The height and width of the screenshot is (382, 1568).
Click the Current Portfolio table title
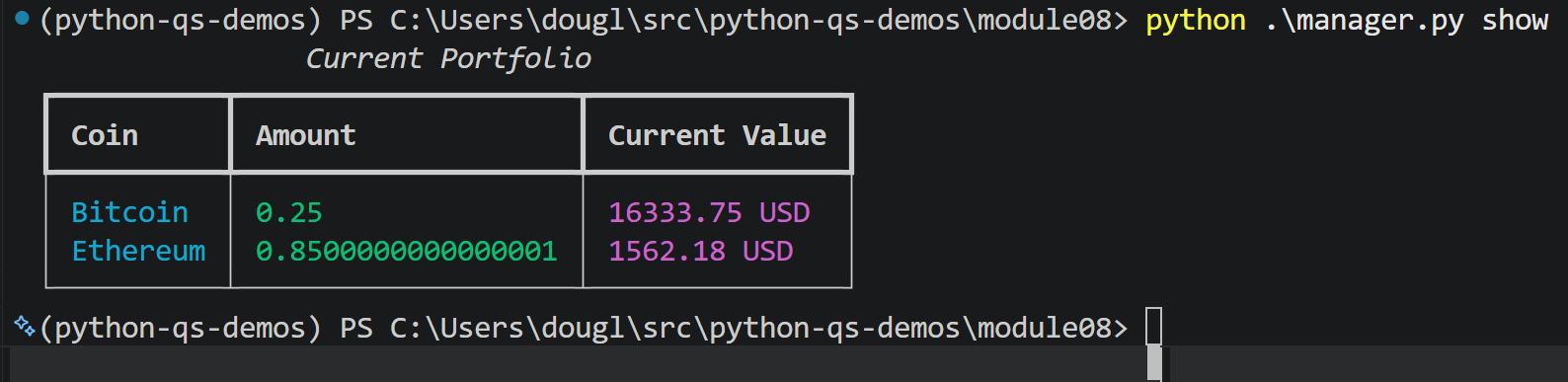click(x=448, y=58)
